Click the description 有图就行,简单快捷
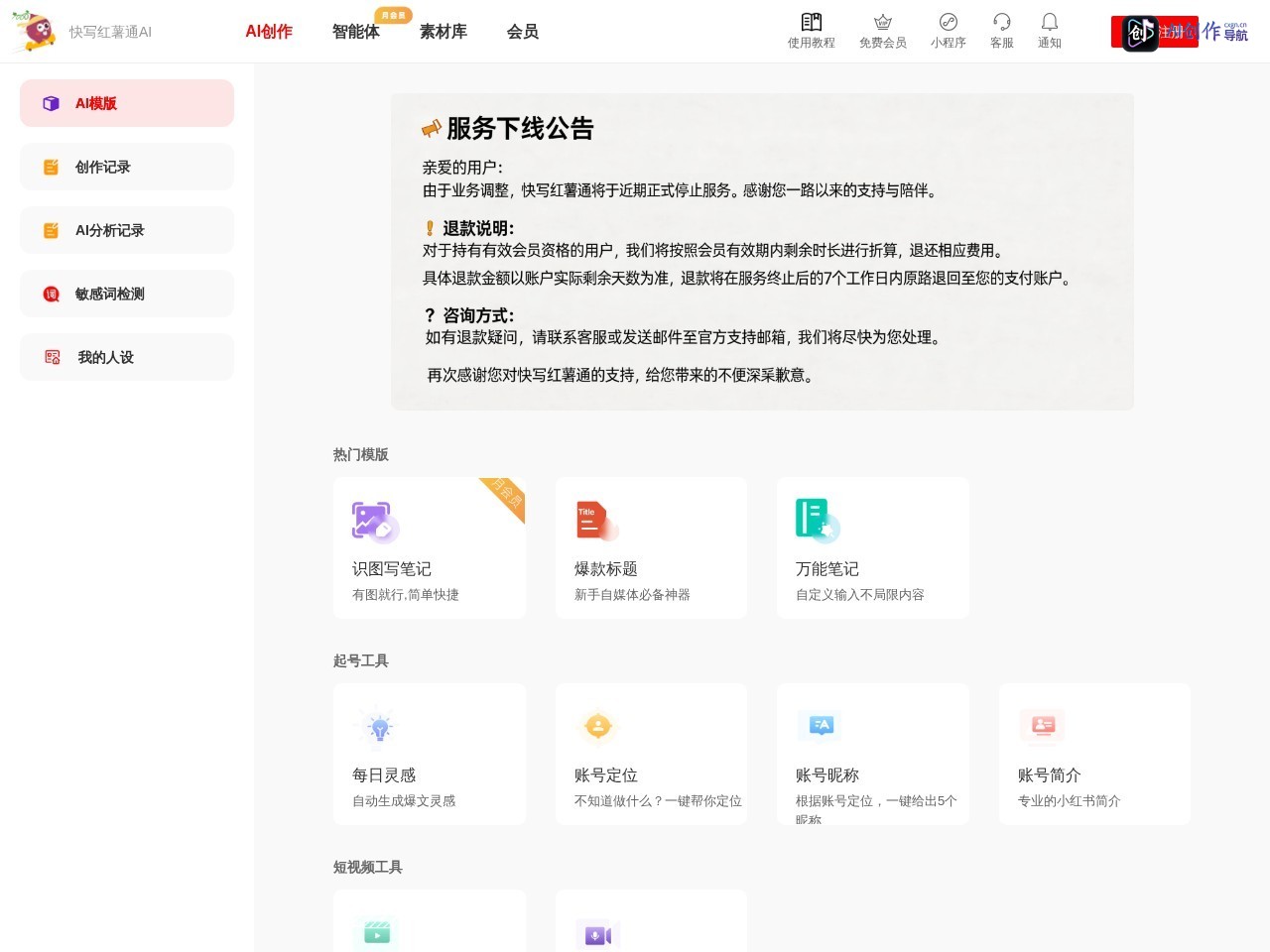1270x952 pixels. pos(406,595)
